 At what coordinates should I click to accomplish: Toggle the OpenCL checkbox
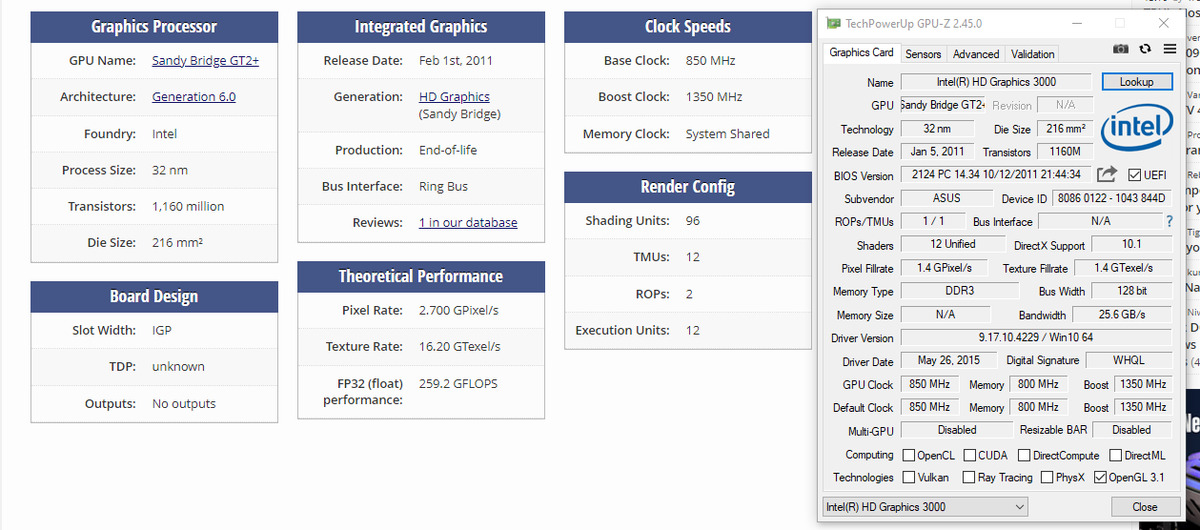tap(909, 455)
